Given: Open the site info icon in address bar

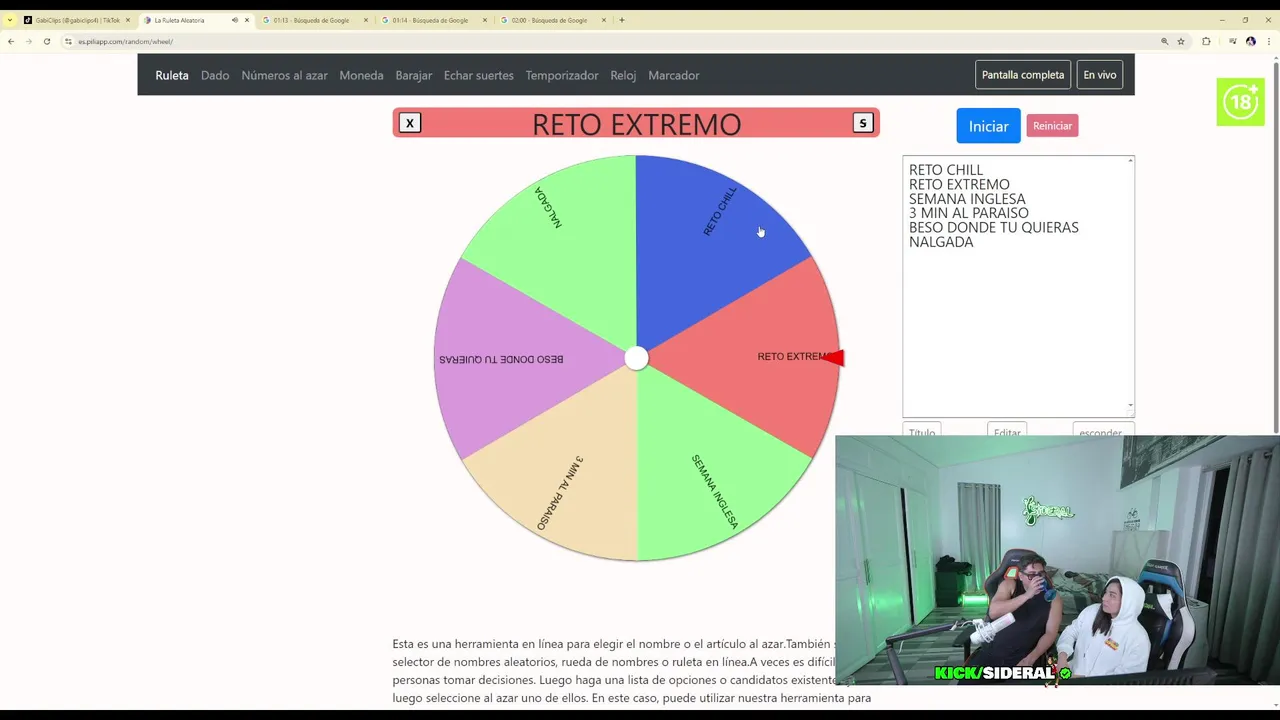Looking at the screenshot, I should coord(68,41).
